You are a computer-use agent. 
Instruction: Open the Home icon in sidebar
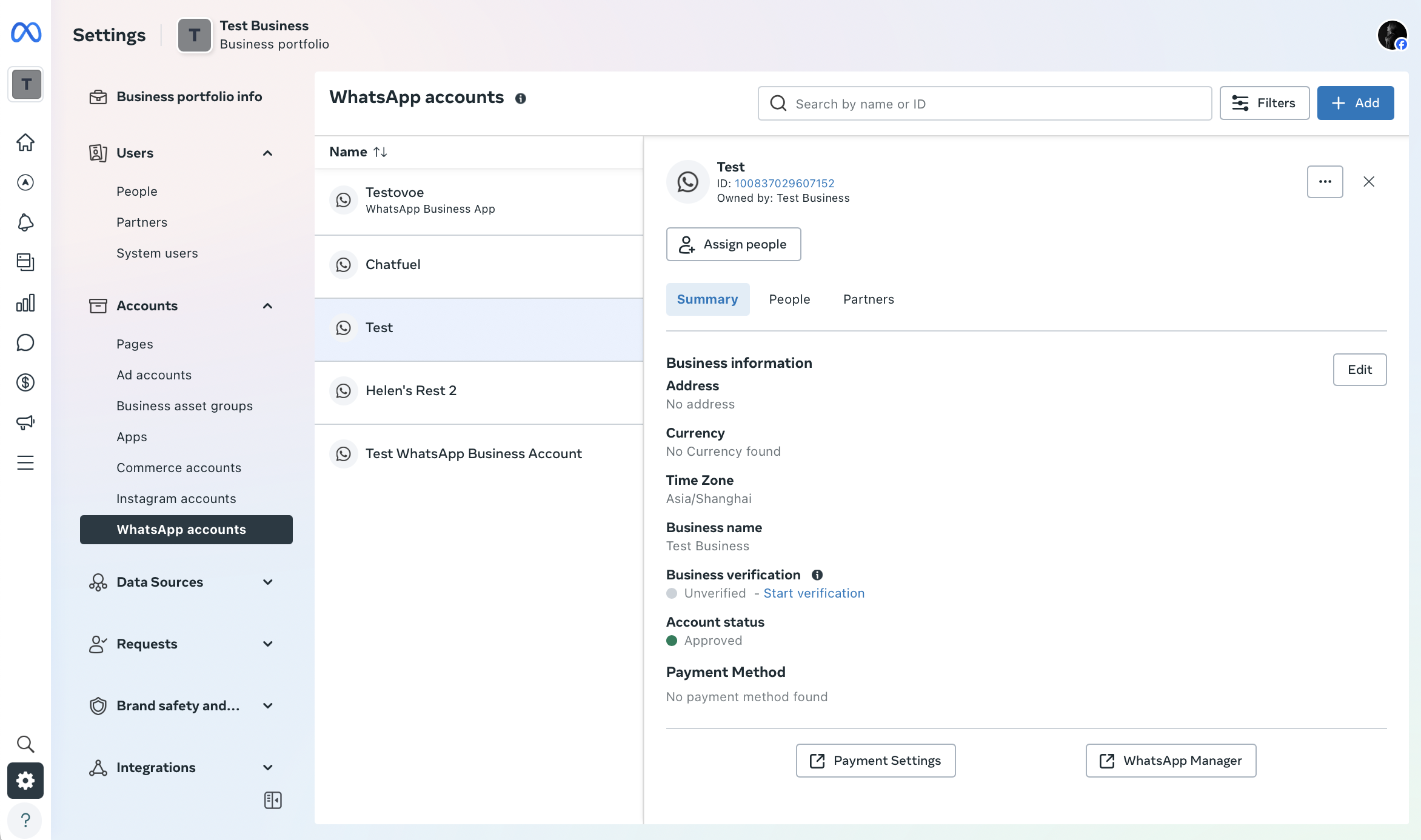pos(25,142)
